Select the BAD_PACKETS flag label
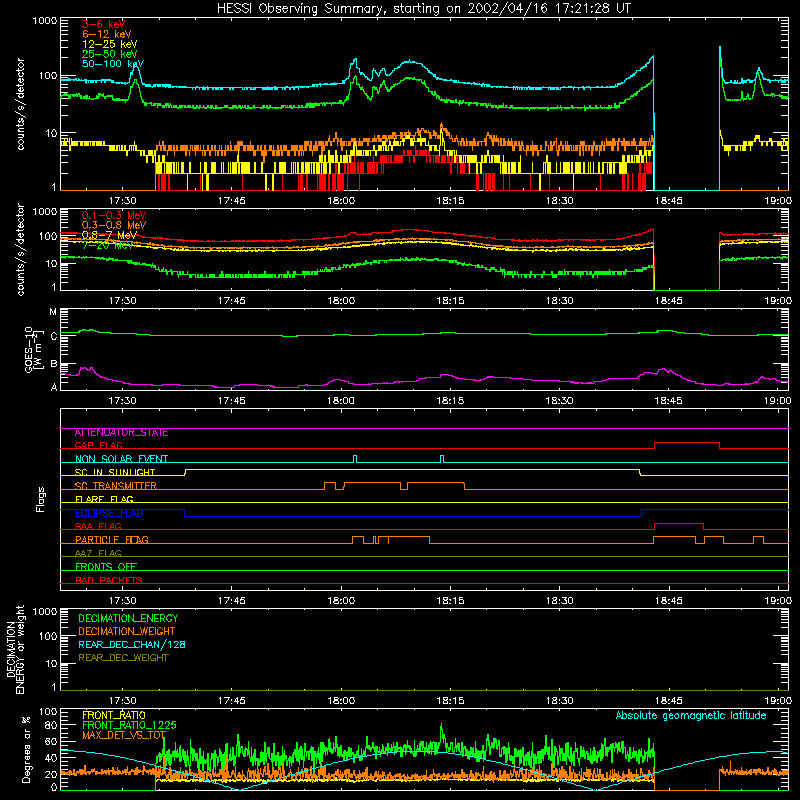The height and width of the screenshot is (800, 800). [x=109, y=580]
